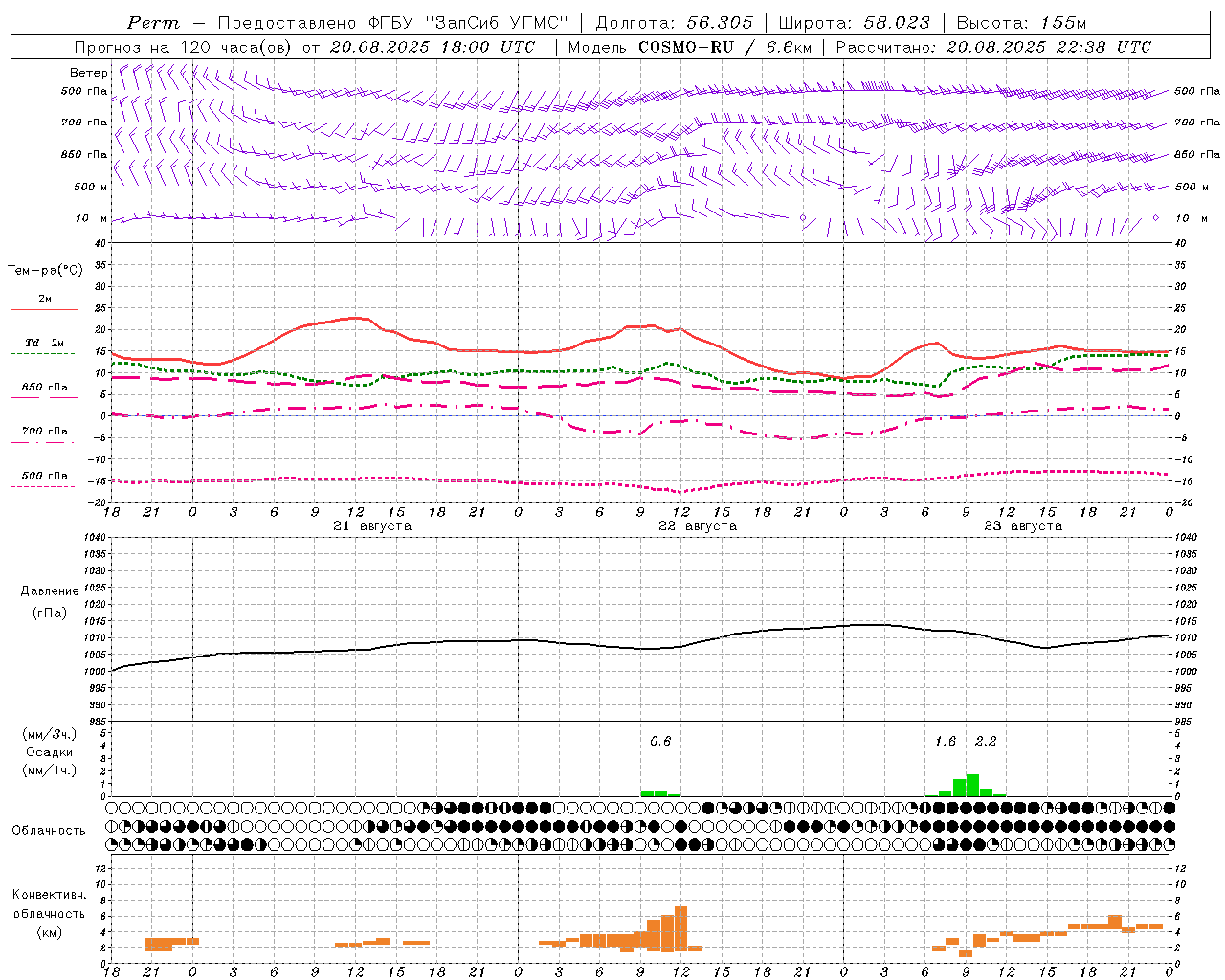Click the 'Давление' pressure panel label
Viewport: 1225px width, 980px height.
click(x=50, y=591)
